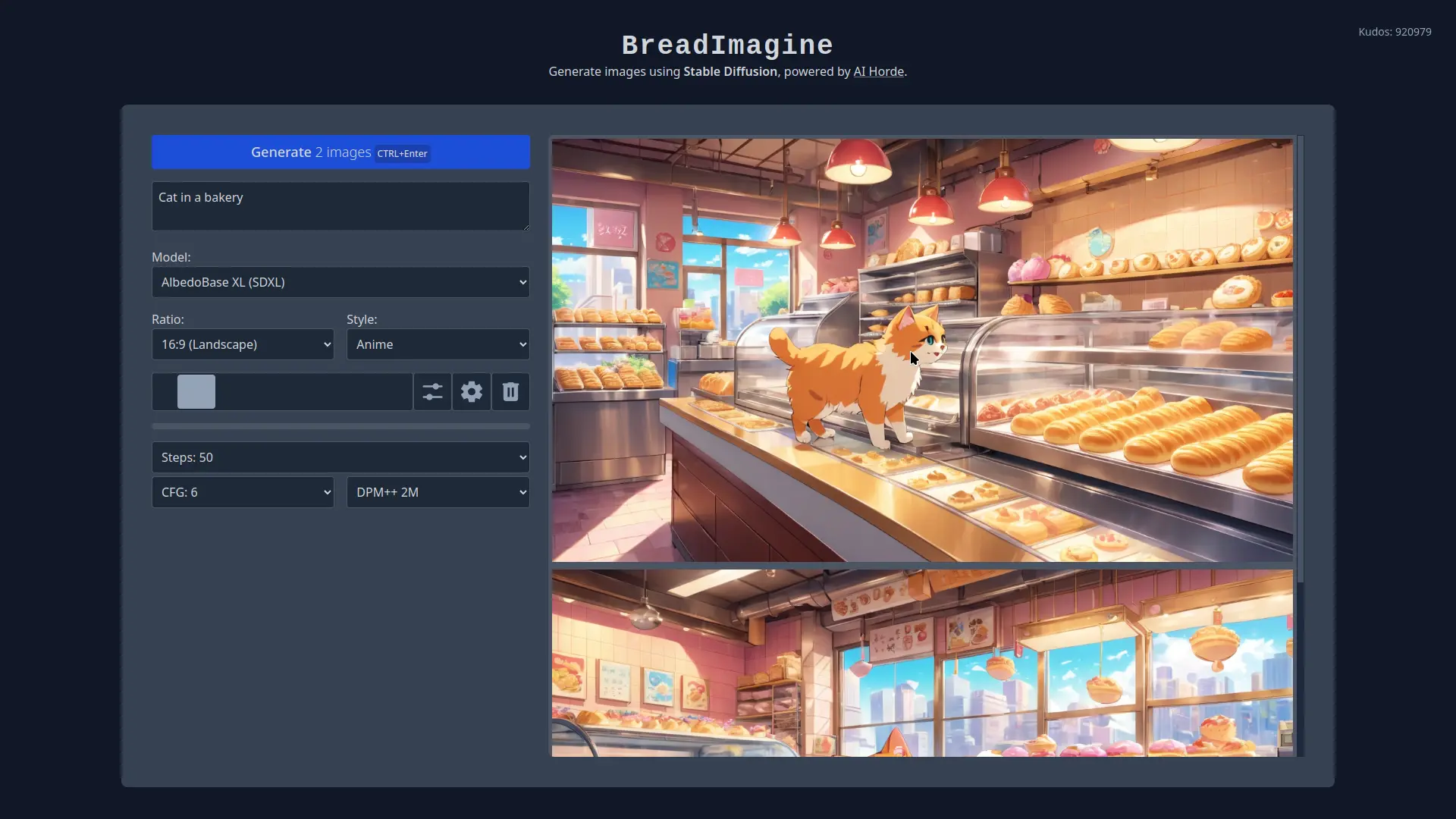Open the gear settings icon
This screenshot has height=819, width=1456.
click(x=472, y=392)
